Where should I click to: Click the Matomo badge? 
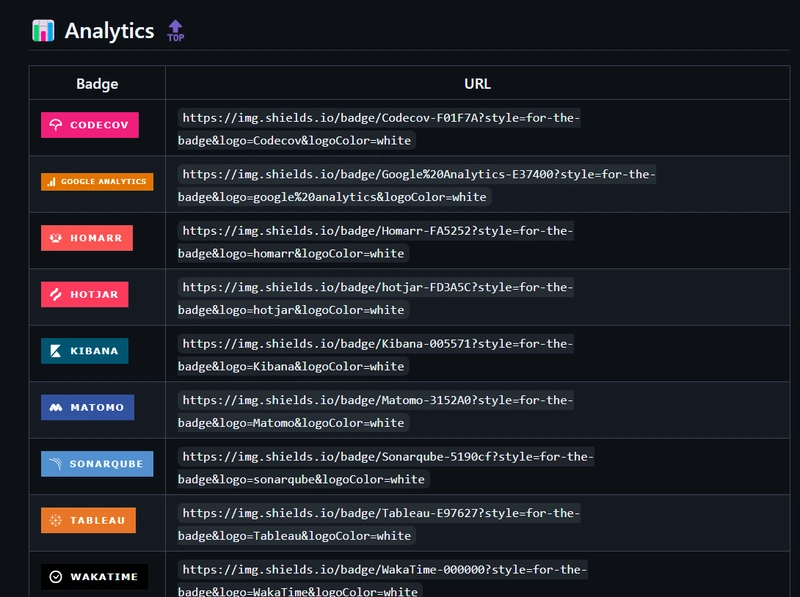tap(88, 407)
